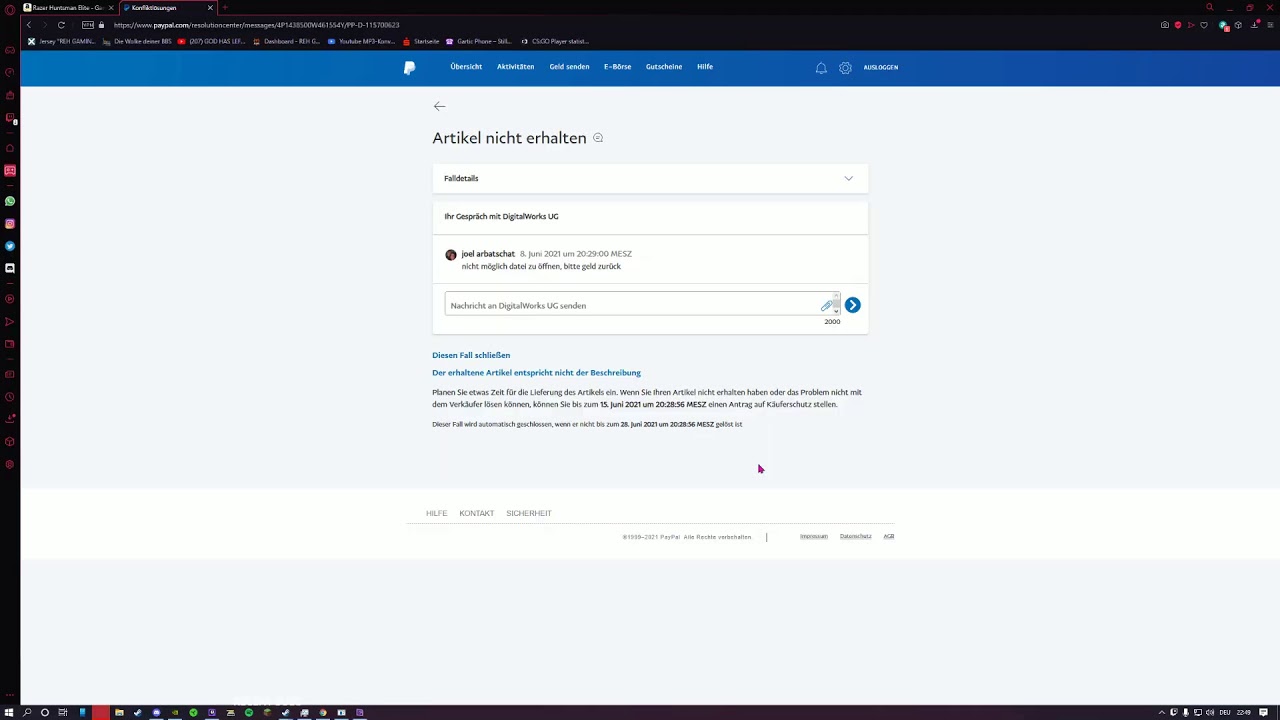Open the Impressum footer link
Screen dimensions: 1280x720
point(814,536)
